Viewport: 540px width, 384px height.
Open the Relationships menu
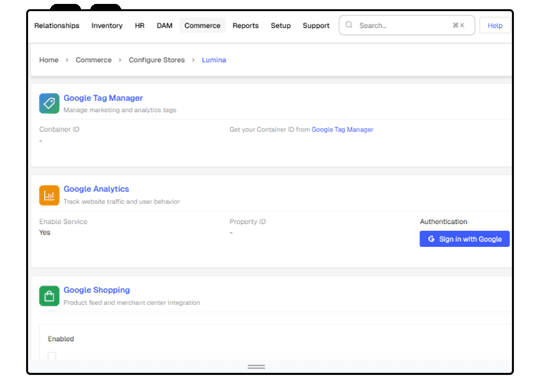coord(57,25)
